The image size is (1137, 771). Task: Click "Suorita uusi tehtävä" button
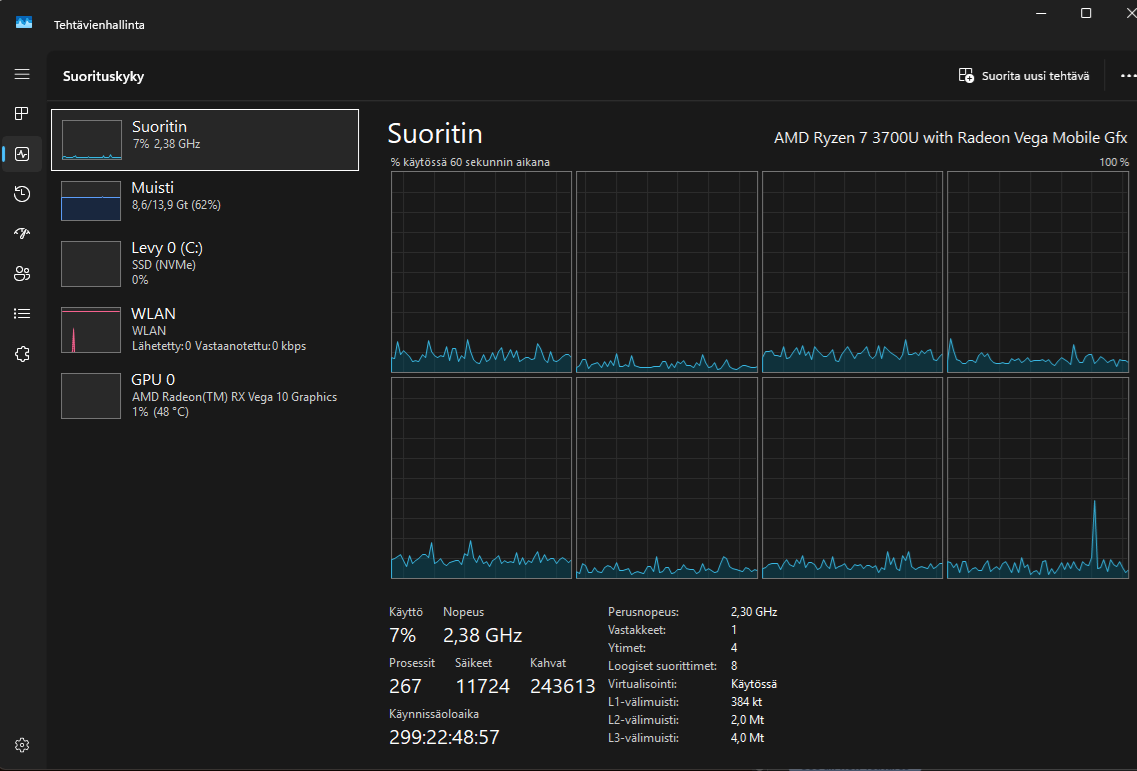1024,76
